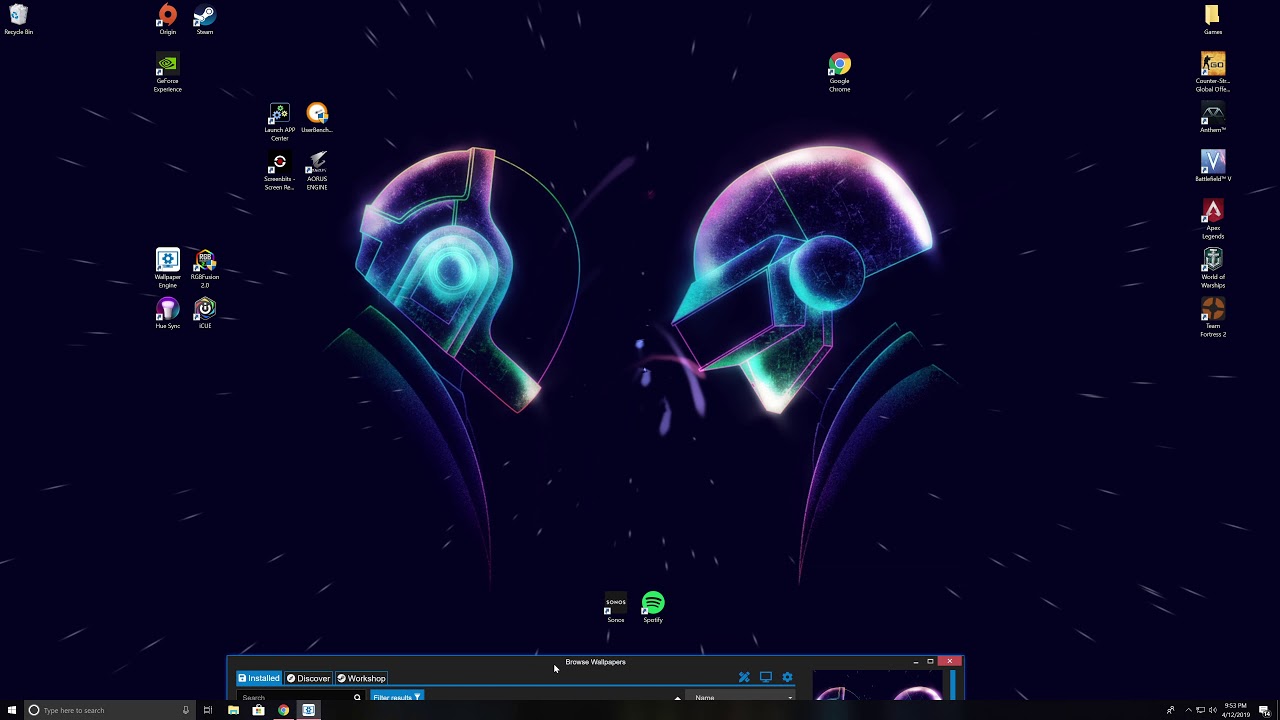Screen dimensions: 1280x720
Task: Expand the hidden system tray icons
Action: (1188, 710)
